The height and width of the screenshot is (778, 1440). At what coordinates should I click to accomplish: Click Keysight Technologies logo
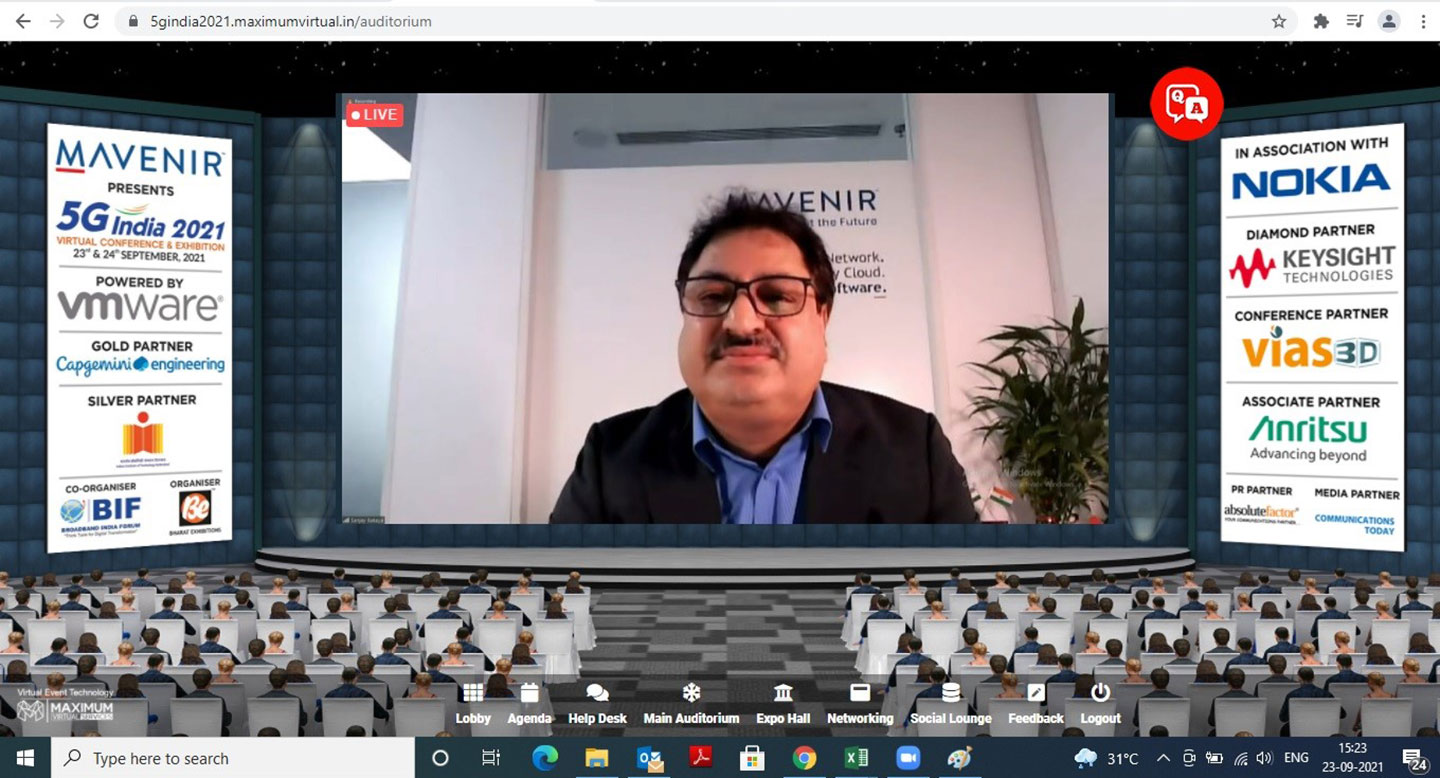1311,265
